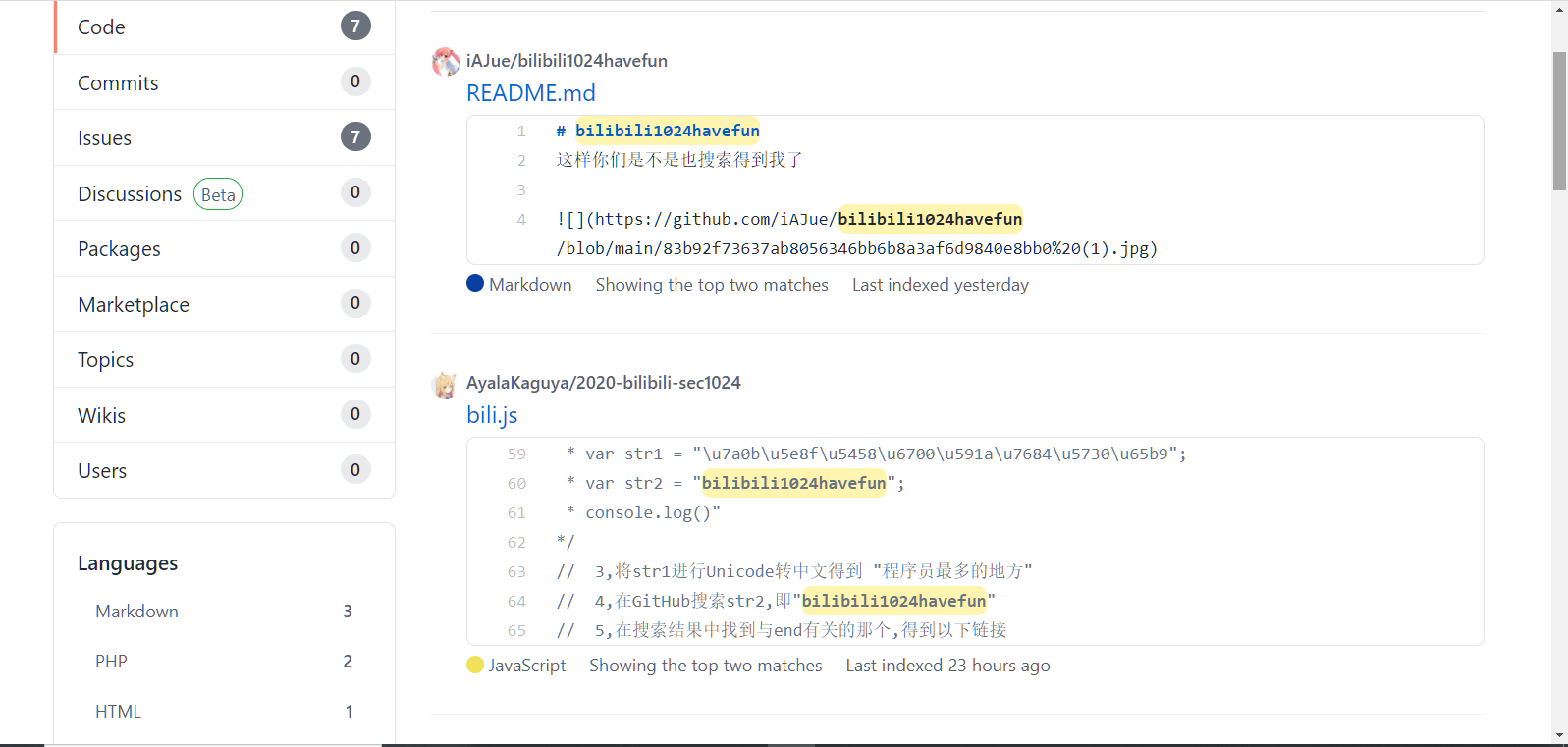Open the bili.js file link
The image size is (1568, 747).
(492, 415)
